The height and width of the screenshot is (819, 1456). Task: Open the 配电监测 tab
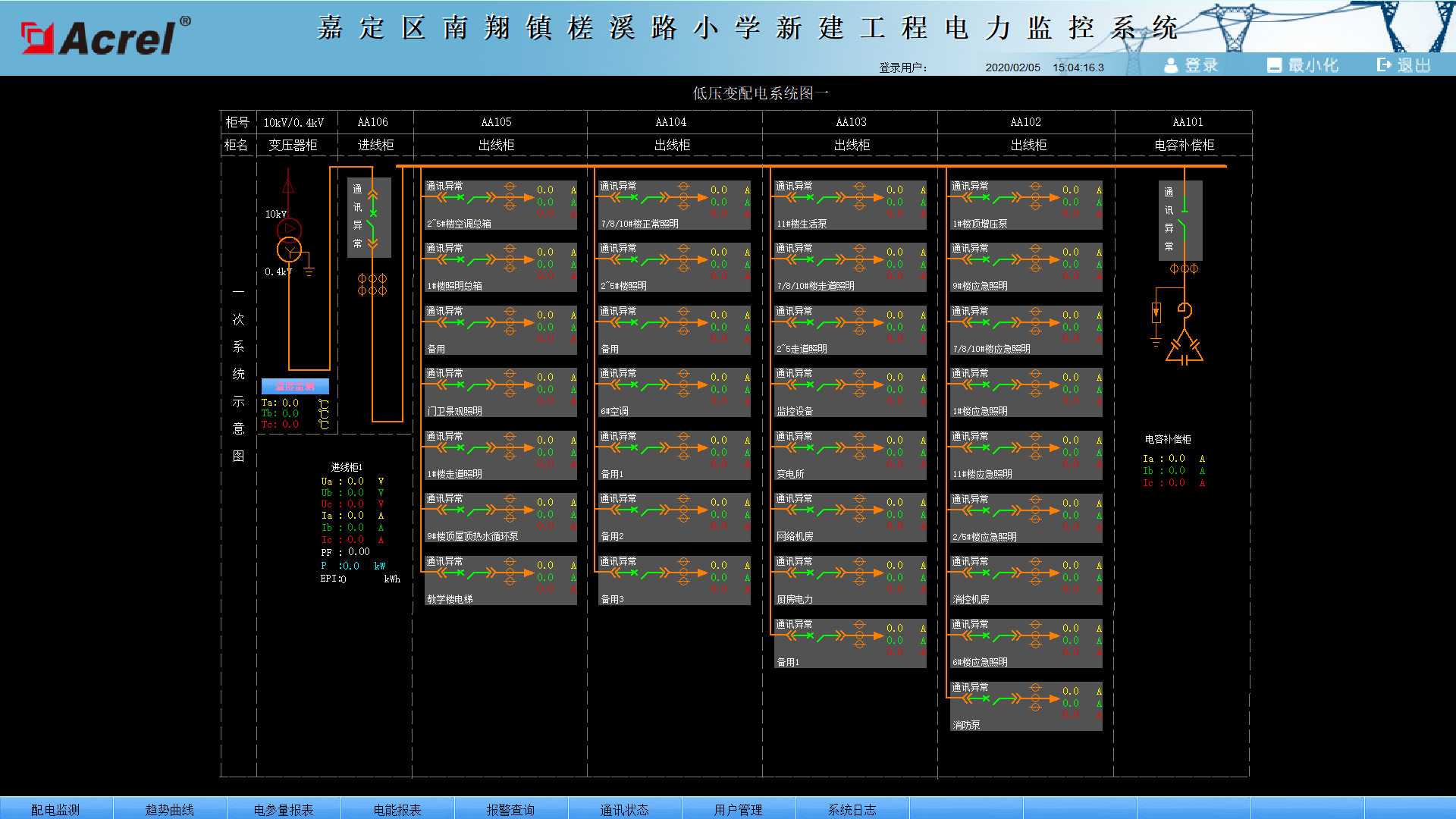(55, 809)
